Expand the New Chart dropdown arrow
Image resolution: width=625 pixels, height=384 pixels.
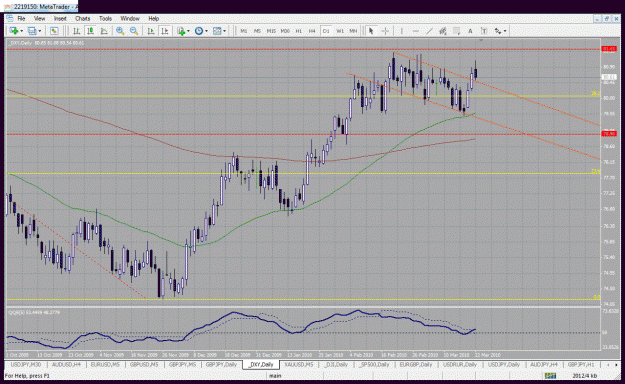tap(21, 31)
